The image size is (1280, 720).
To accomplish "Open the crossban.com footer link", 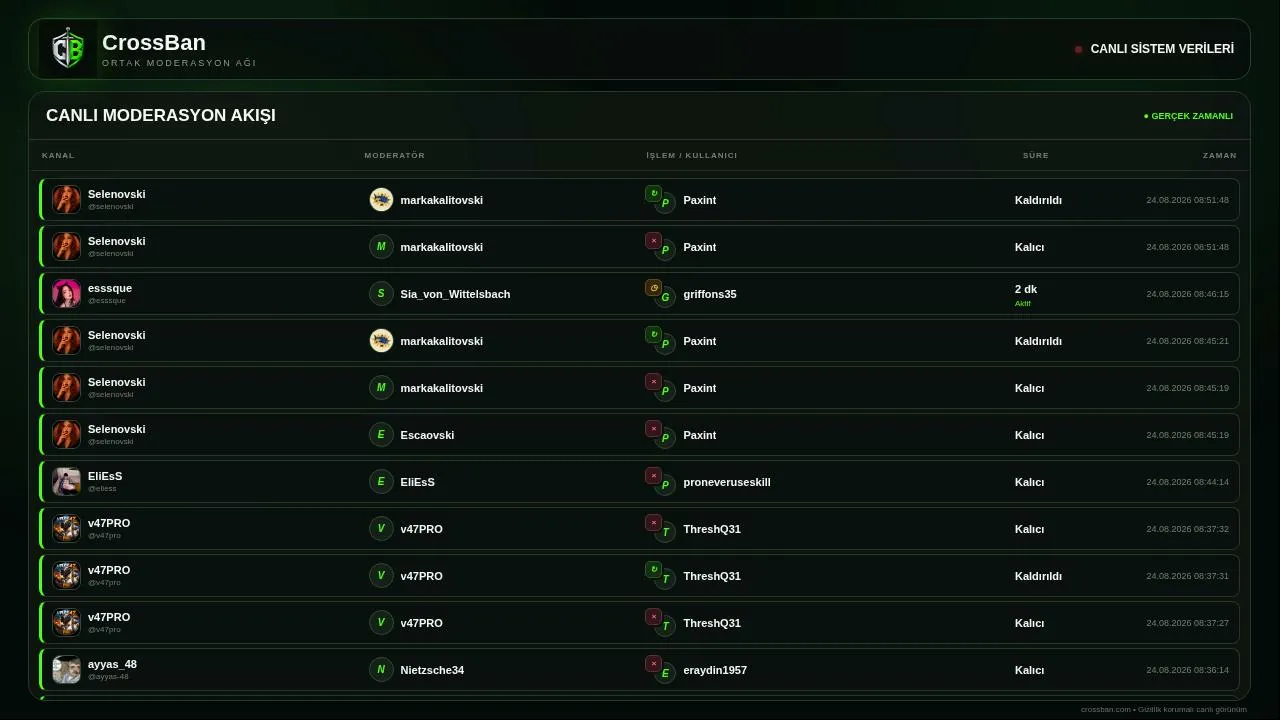I will pyautogui.click(x=1106, y=709).
